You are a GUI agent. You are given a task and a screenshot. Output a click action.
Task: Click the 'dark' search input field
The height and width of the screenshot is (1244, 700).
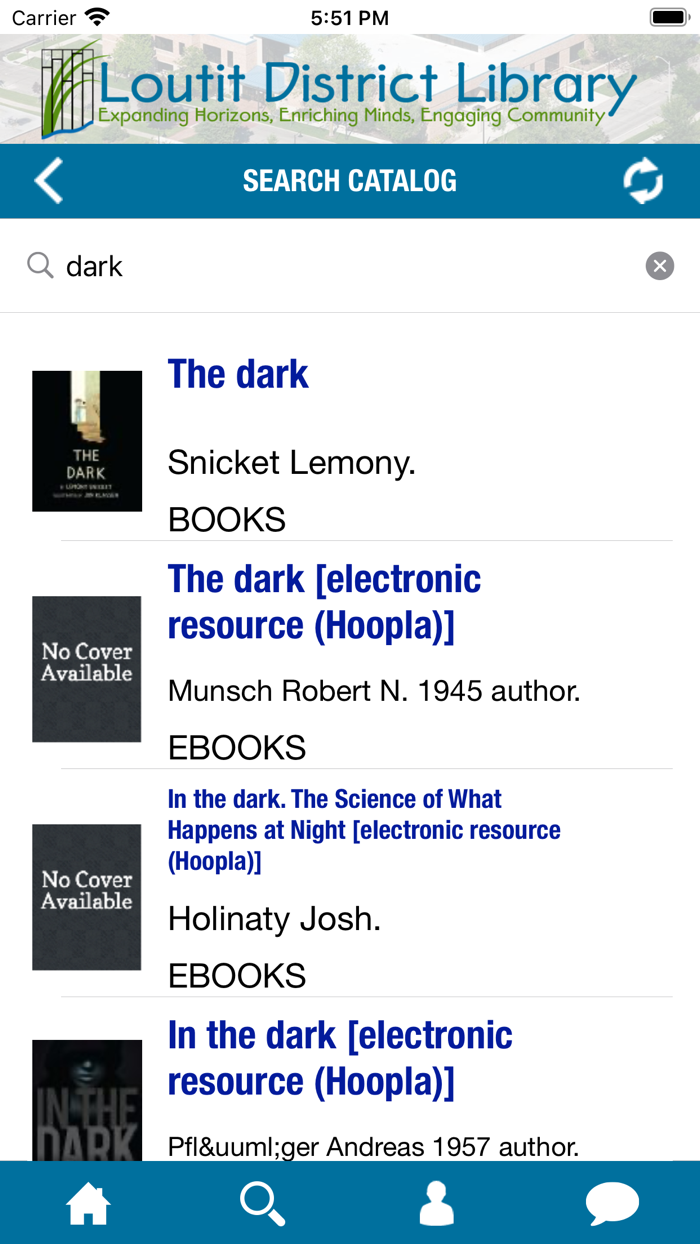pyautogui.click(x=350, y=266)
